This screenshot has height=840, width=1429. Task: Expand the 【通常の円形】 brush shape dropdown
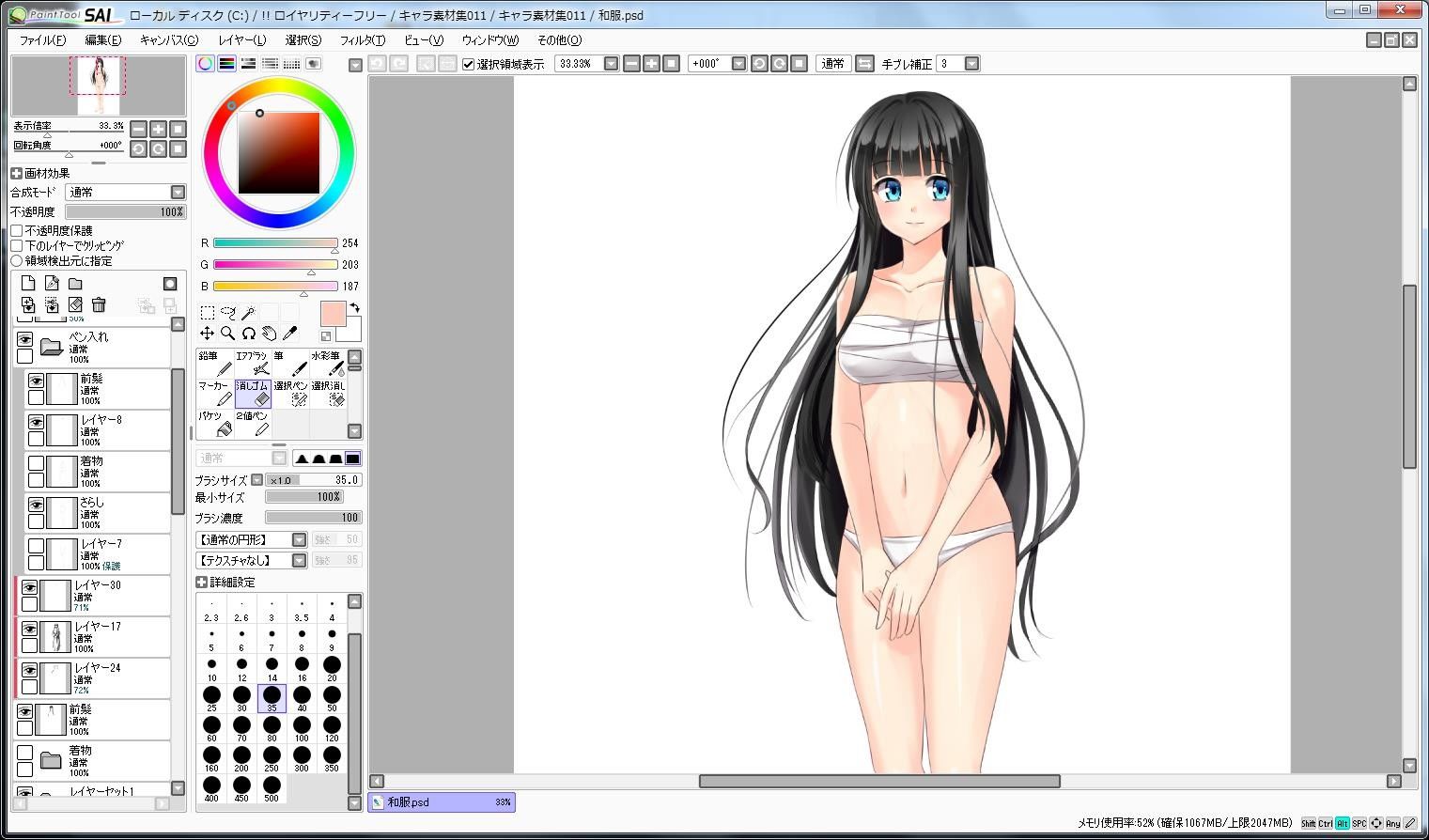299,539
